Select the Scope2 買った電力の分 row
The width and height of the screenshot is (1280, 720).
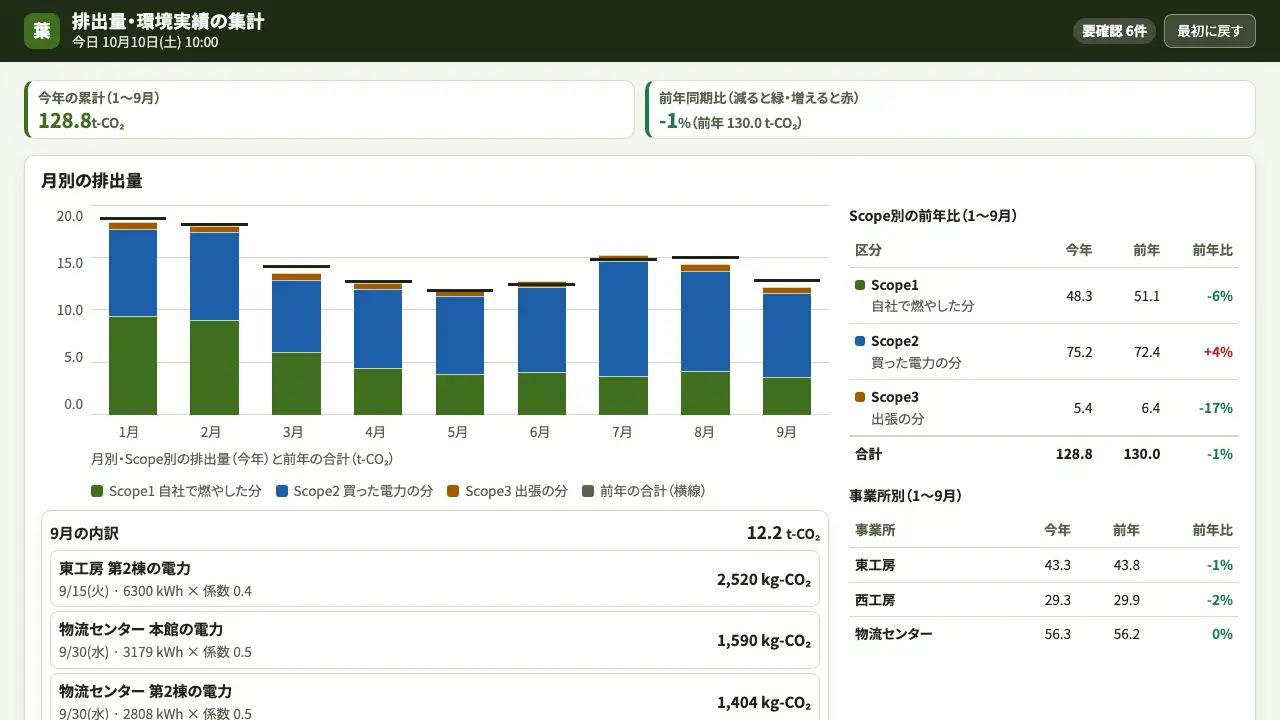click(1044, 352)
